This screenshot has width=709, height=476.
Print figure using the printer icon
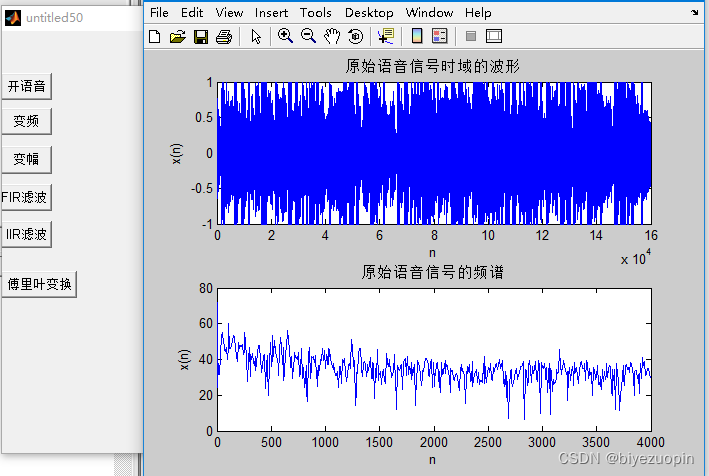tap(224, 37)
